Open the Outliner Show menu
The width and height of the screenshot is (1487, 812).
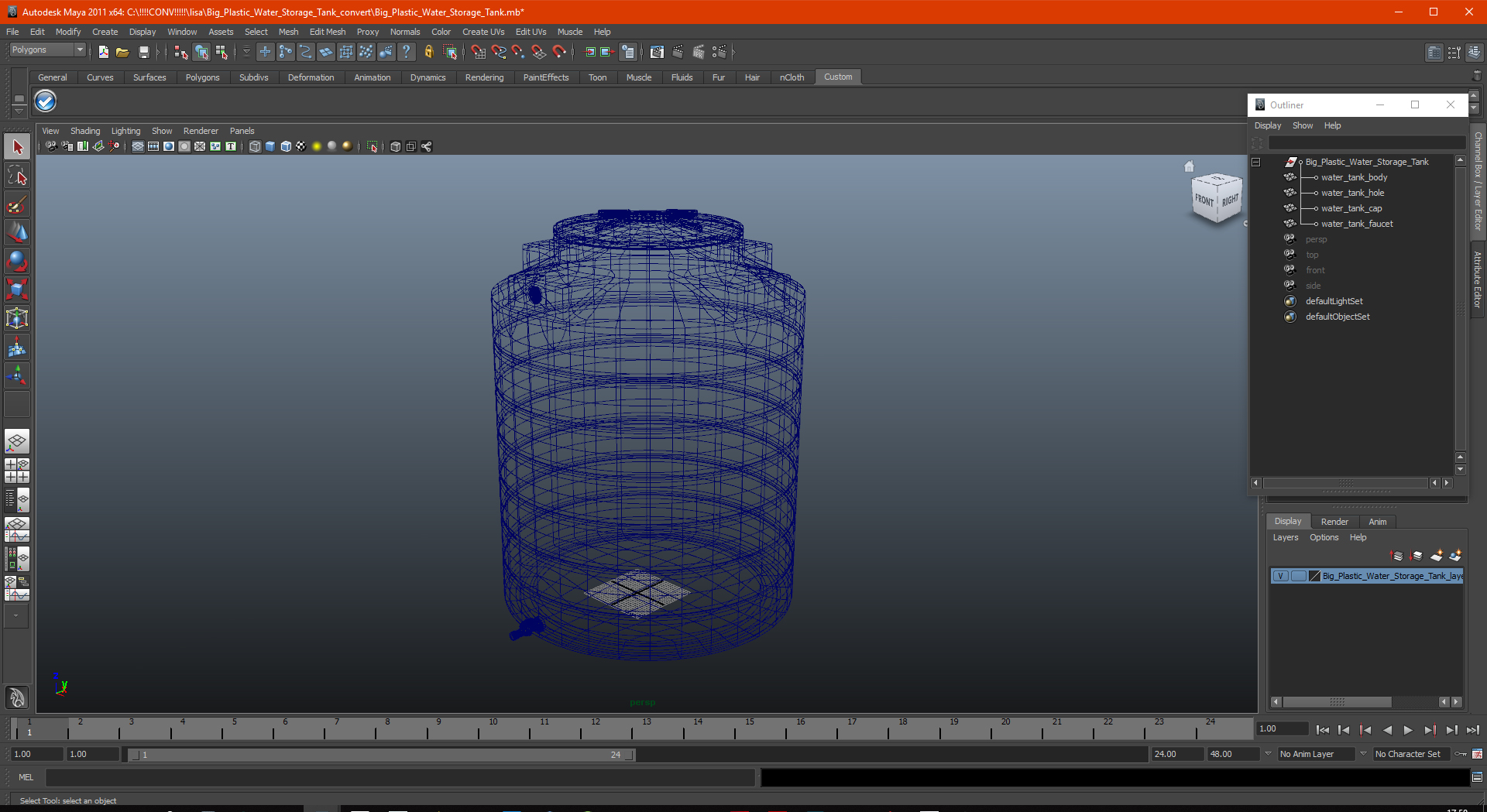pos(1303,125)
